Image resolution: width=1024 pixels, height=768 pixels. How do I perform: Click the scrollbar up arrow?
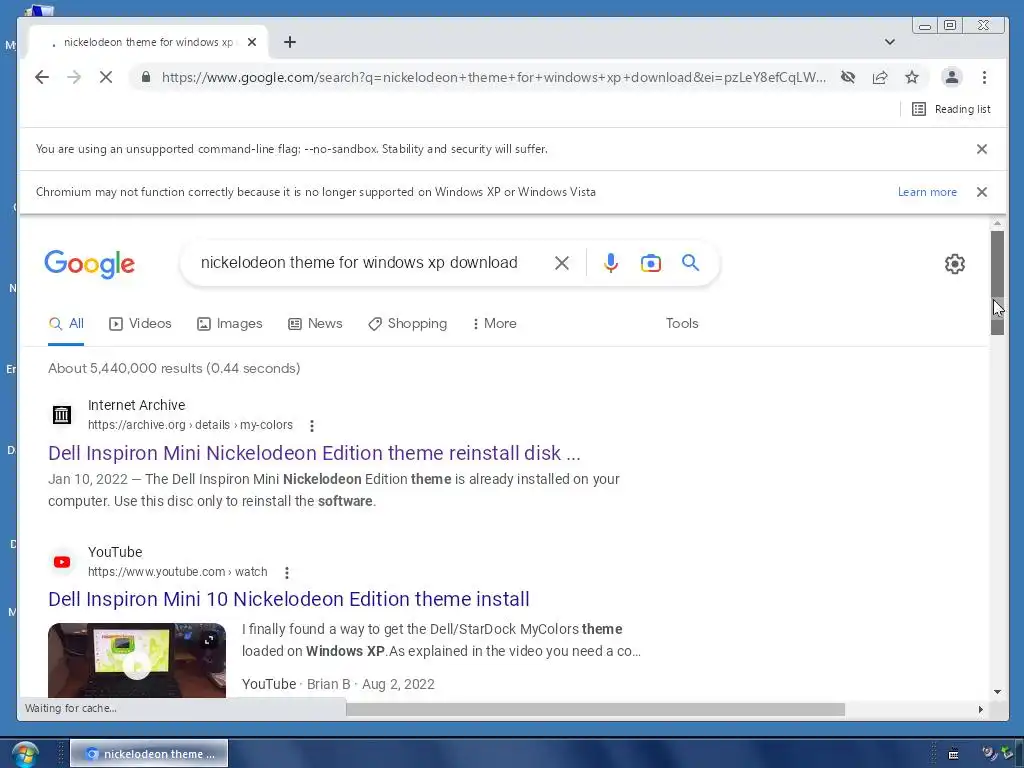[x=997, y=224]
